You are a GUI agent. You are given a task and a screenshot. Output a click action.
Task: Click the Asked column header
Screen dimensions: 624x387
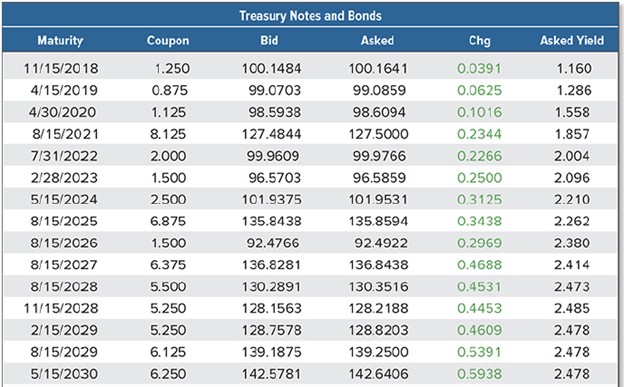click(x=377, y=40)
